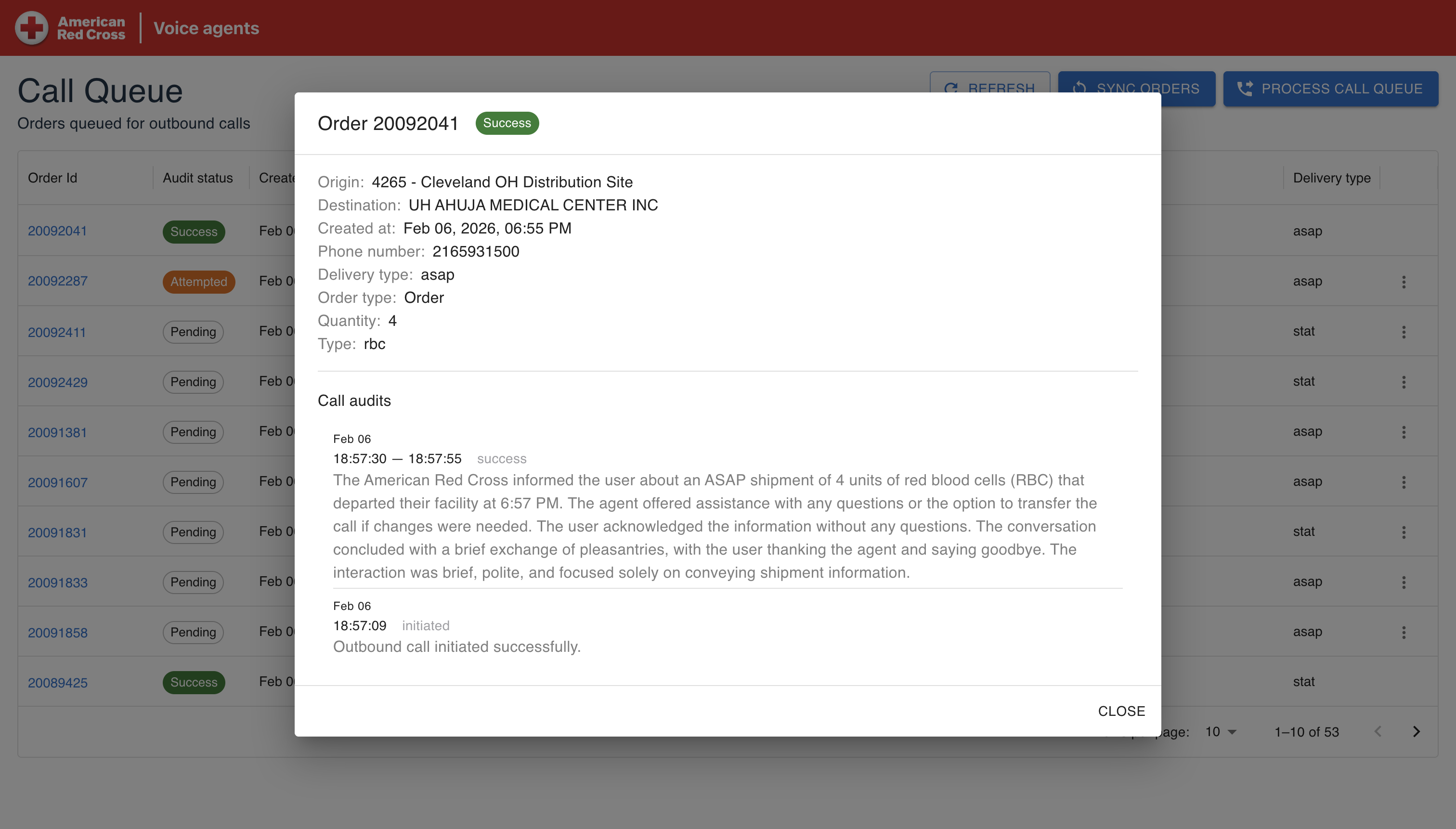Sort by the Audit status column header

click(197, 178)
